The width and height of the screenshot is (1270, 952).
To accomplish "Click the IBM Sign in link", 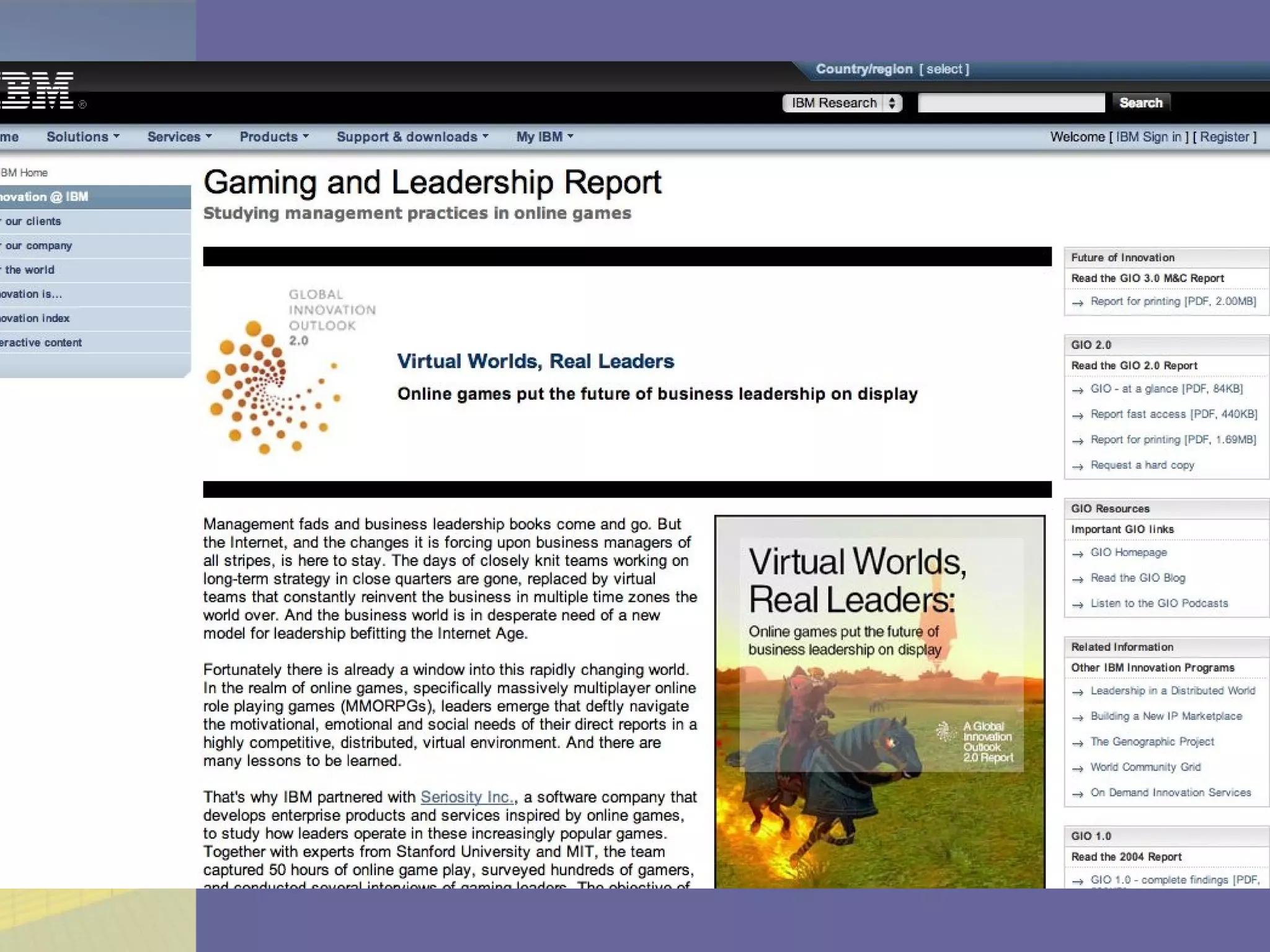I will tap(1148, 137).
